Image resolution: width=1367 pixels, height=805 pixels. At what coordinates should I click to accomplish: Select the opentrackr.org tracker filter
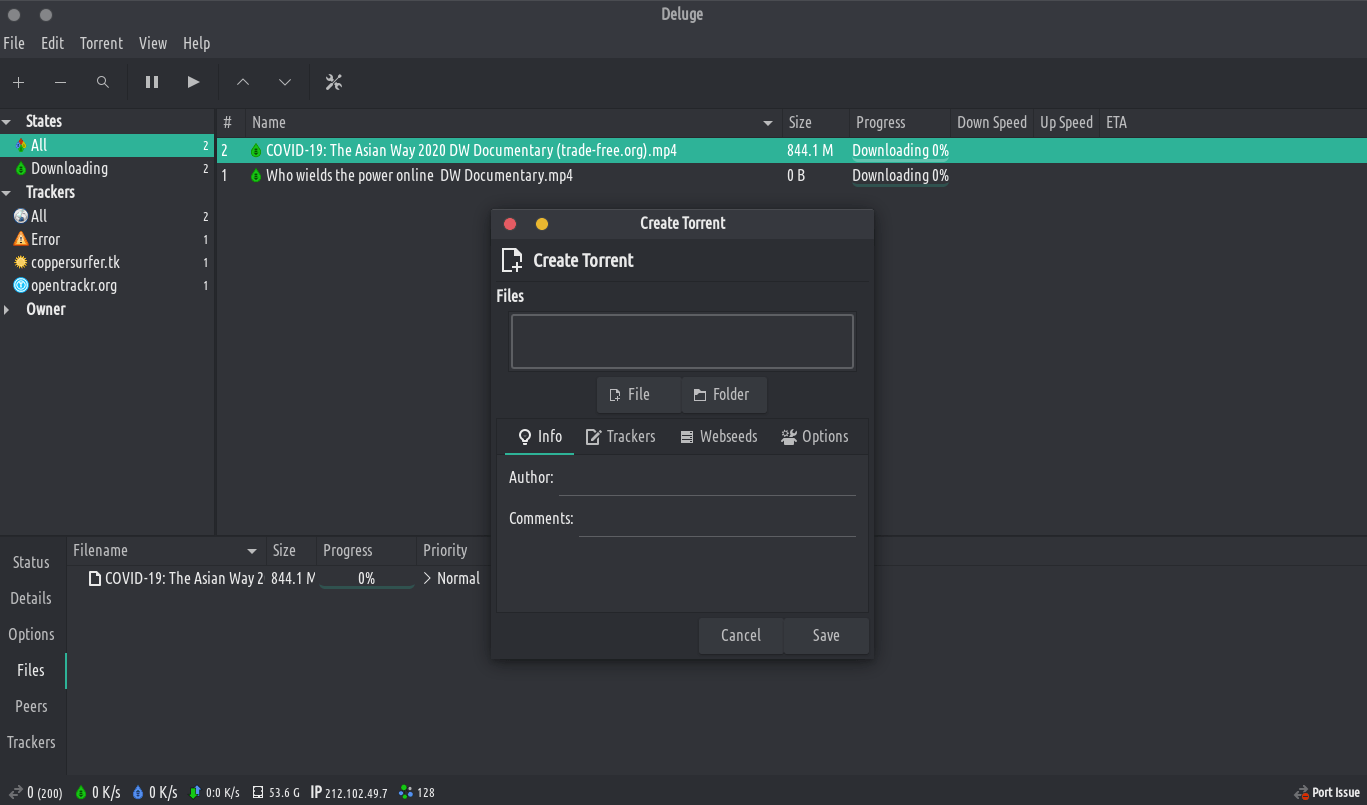coord(107,285)
